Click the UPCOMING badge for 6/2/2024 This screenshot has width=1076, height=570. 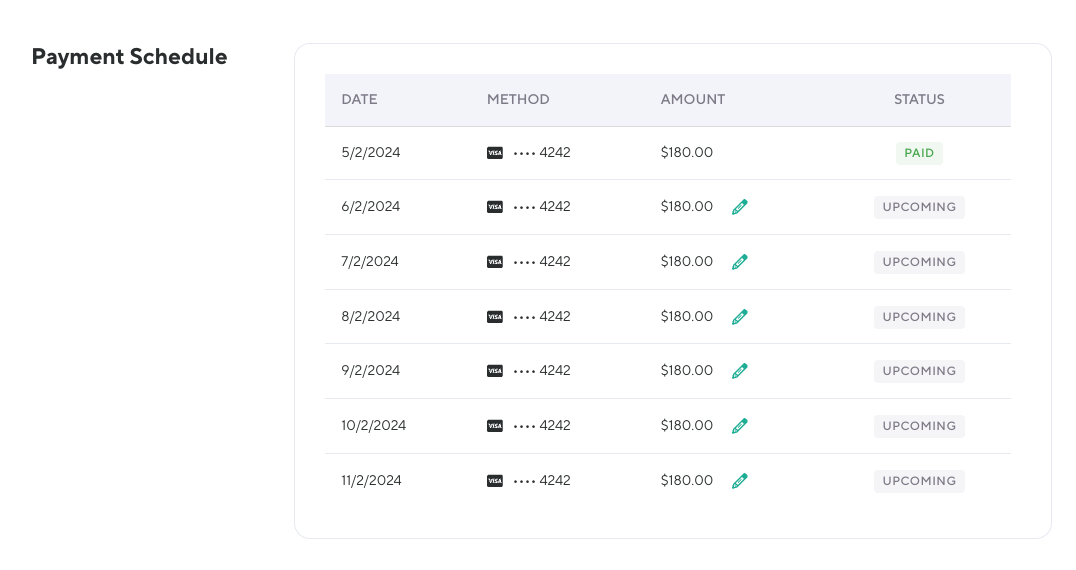919,207
